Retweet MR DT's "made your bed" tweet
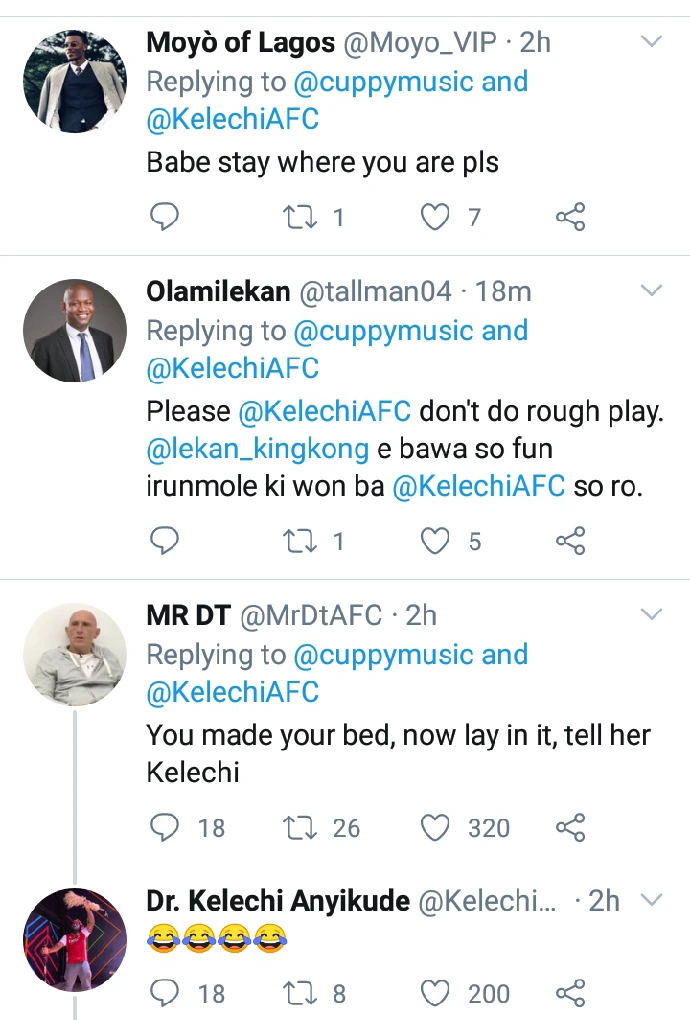The image size is (690, 1020). point(299,828)
